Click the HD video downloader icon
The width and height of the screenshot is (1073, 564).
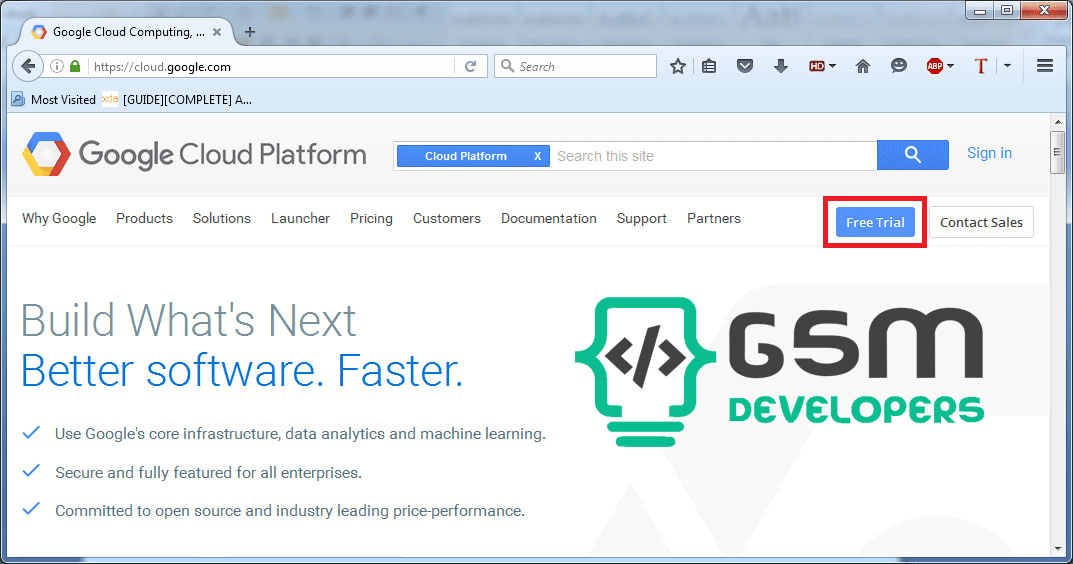click(816, 66)
